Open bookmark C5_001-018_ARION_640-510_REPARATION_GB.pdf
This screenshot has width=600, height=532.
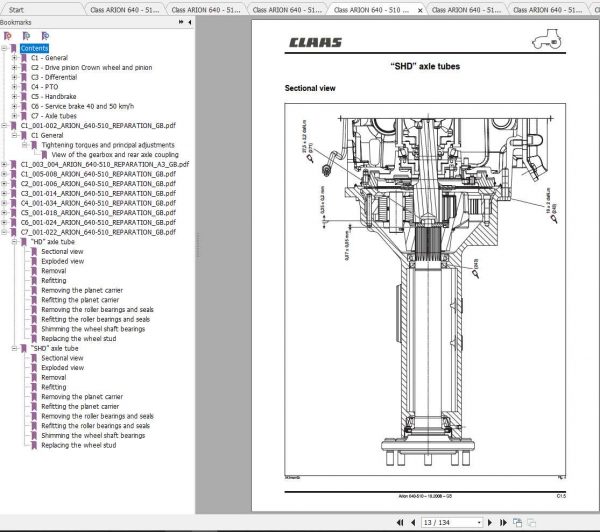(x=98, y=213)
